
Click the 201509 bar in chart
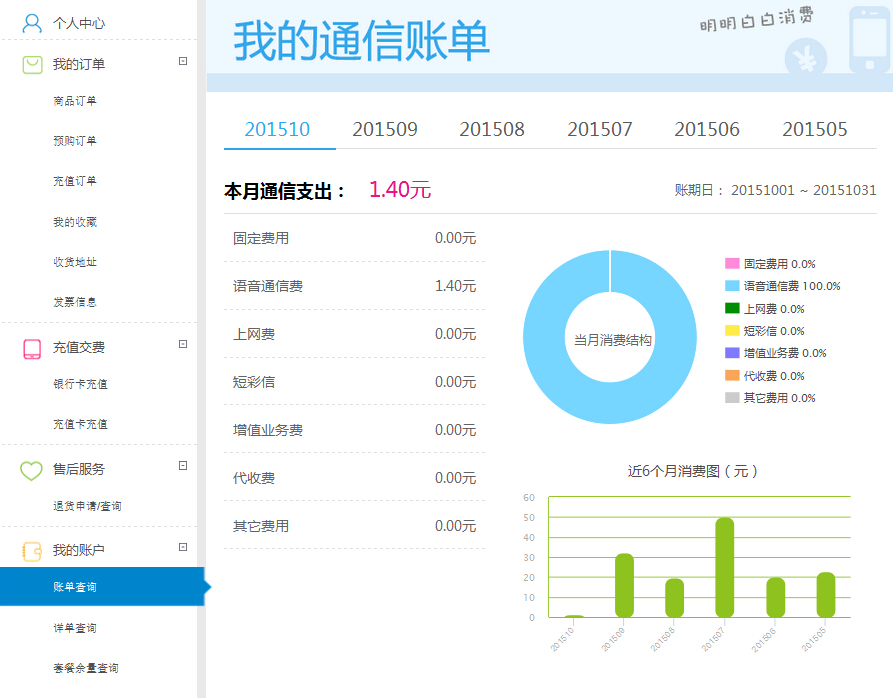(x=624, y=585)
